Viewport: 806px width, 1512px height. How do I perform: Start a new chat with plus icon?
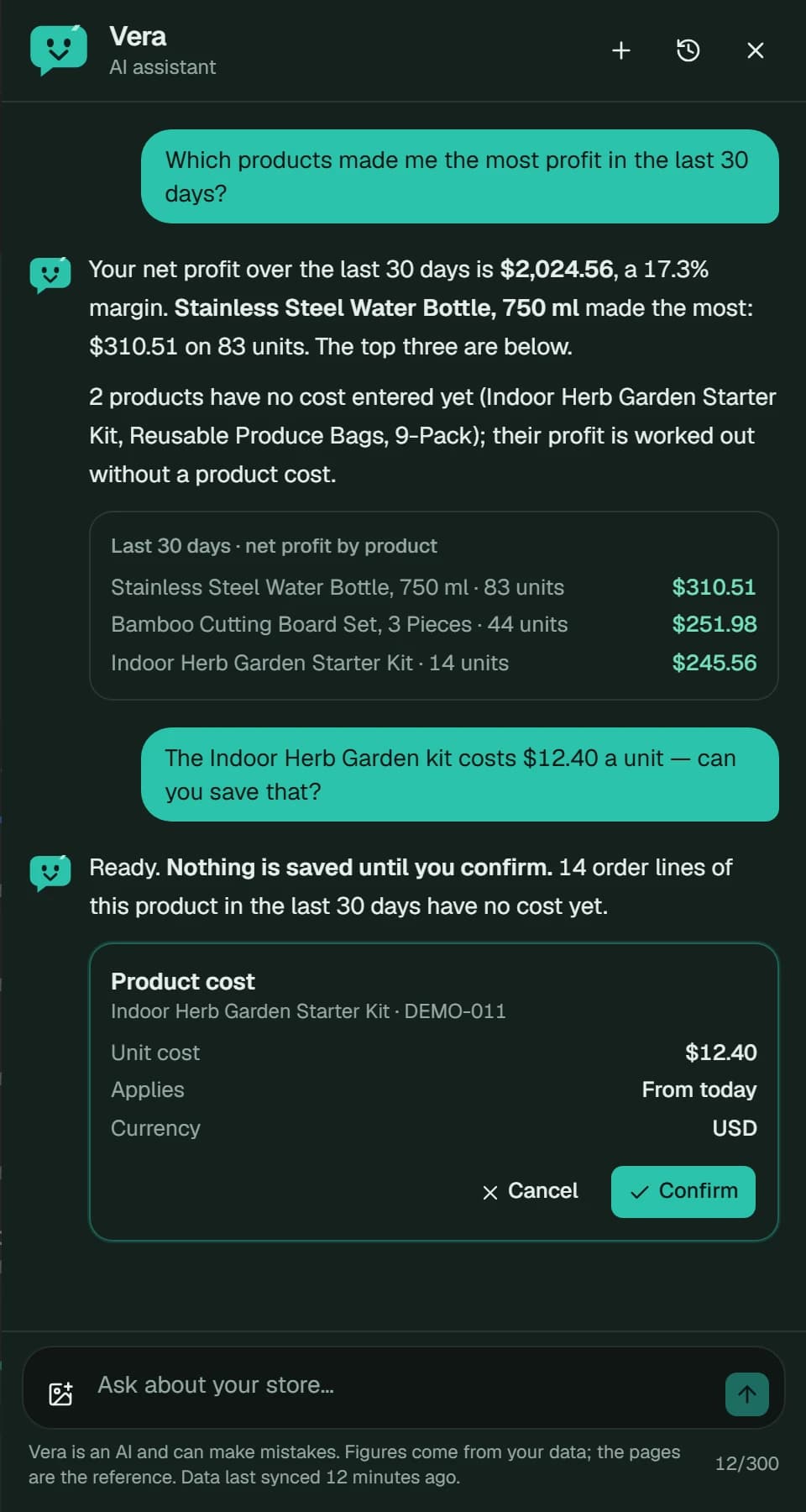pyautogui.click(x=621, y=51)
